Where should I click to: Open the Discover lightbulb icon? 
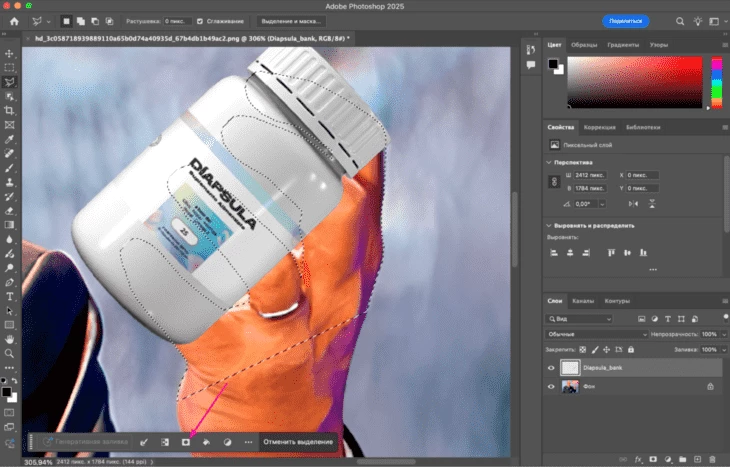click(697, 21)
